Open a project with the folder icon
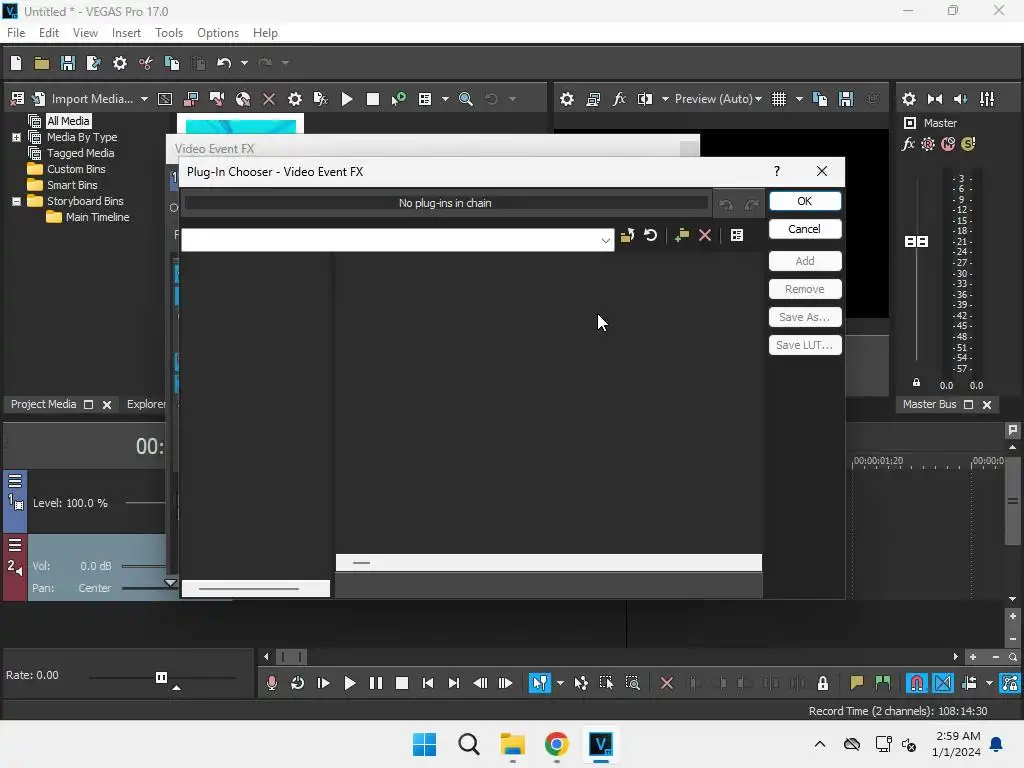1024x768 pixels. [42, 63]
